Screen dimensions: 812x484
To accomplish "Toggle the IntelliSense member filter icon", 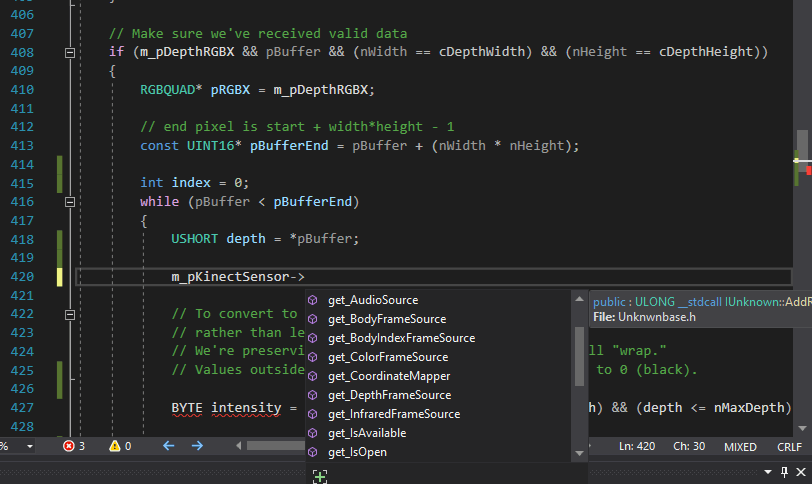I will (320, 477).
